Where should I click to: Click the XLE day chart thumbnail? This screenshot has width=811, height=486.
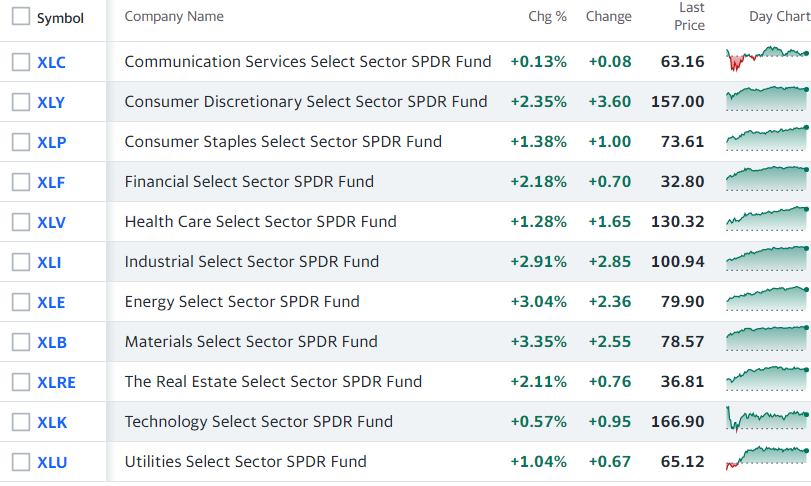[x=768, y=299]
